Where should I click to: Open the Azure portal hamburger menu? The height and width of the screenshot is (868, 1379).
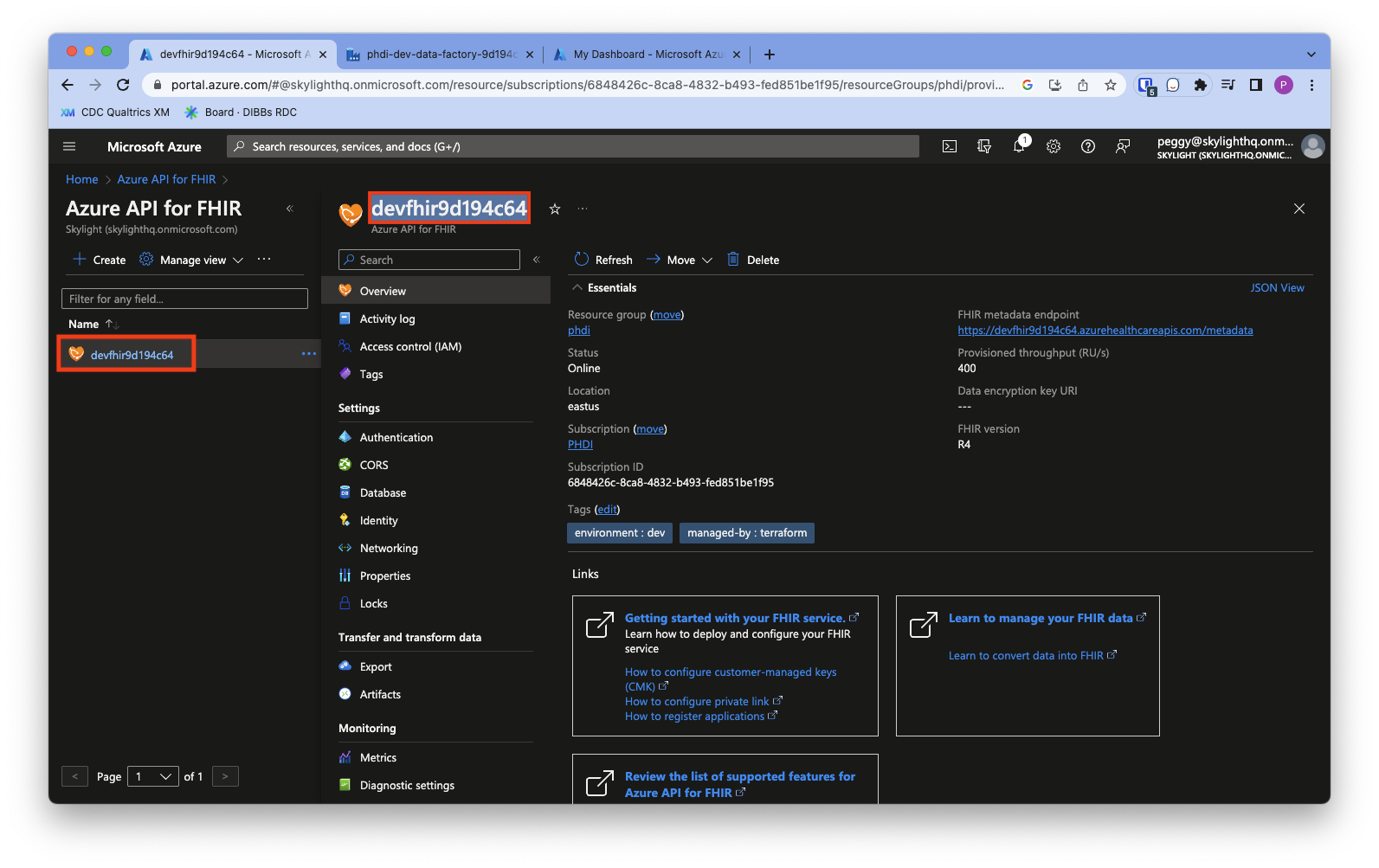coord(69,146)
